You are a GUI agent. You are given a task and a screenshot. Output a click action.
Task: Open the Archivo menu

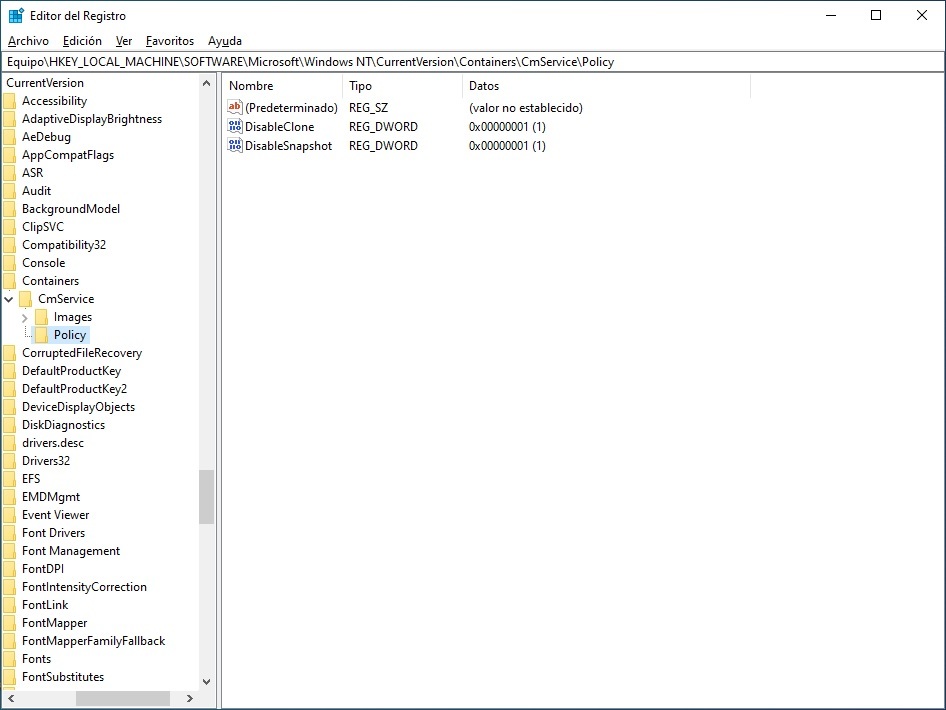pyautogui.click(x=28, y=41)
